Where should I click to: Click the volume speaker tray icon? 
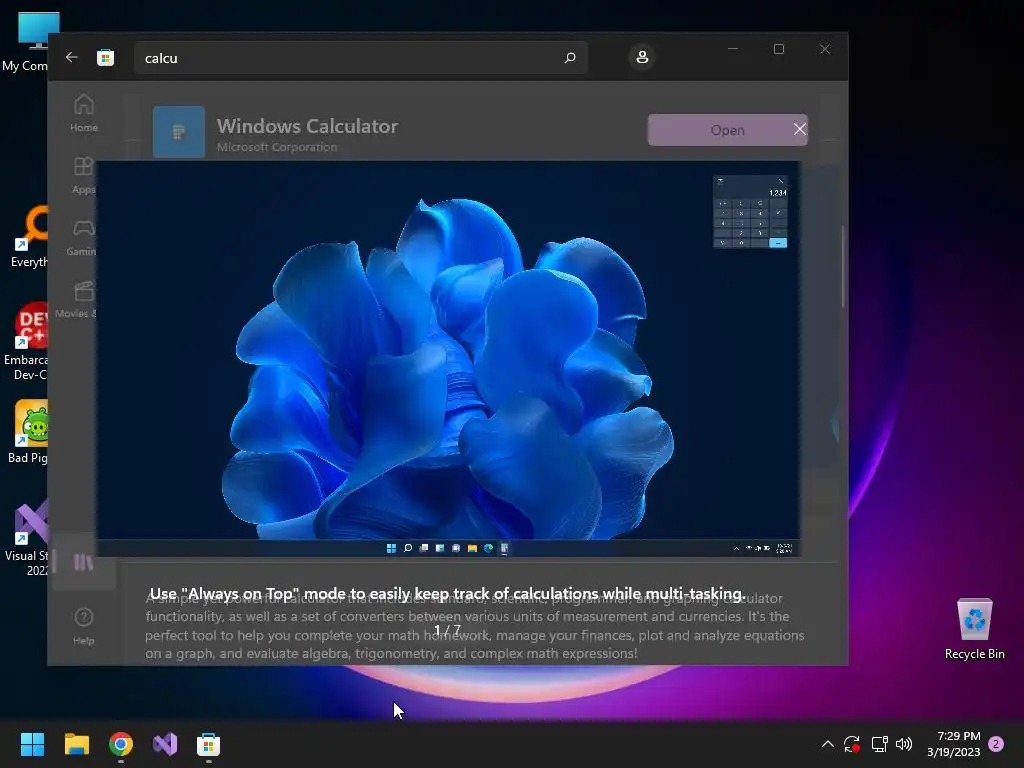point(904,744)
